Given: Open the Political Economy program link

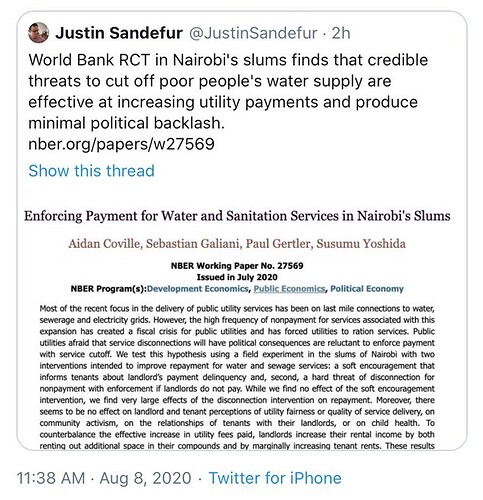Looking at the screenshot, I should point(367,289).
